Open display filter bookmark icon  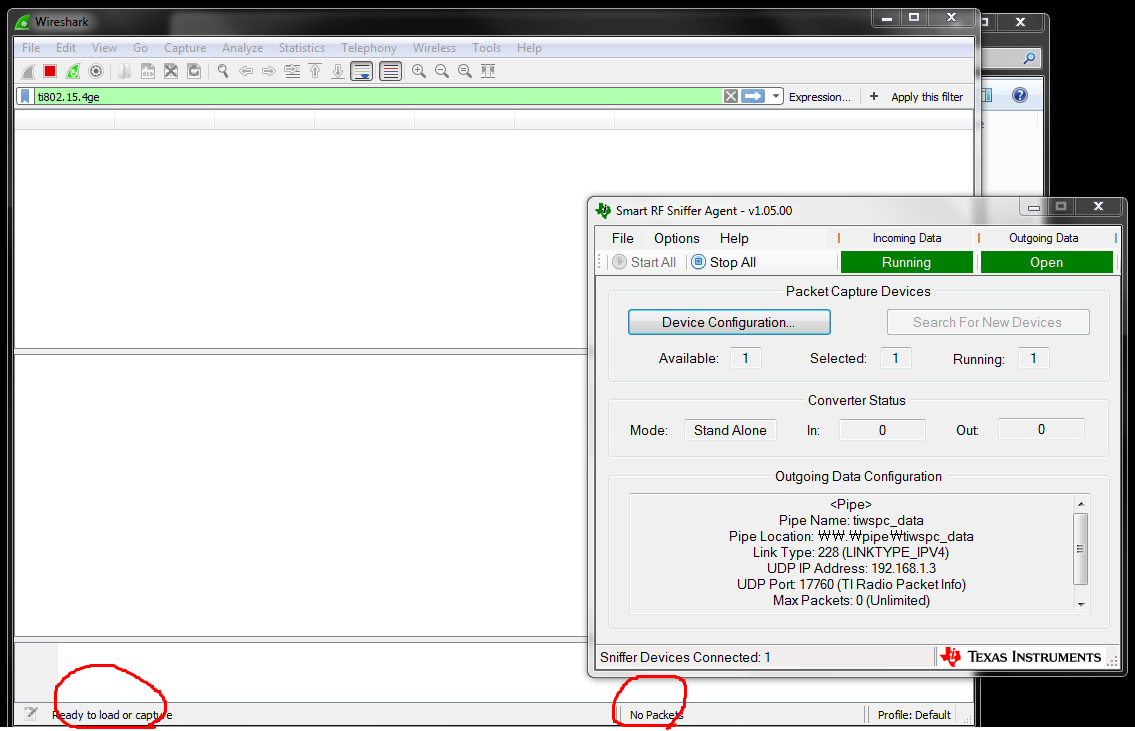click(25, 96)
